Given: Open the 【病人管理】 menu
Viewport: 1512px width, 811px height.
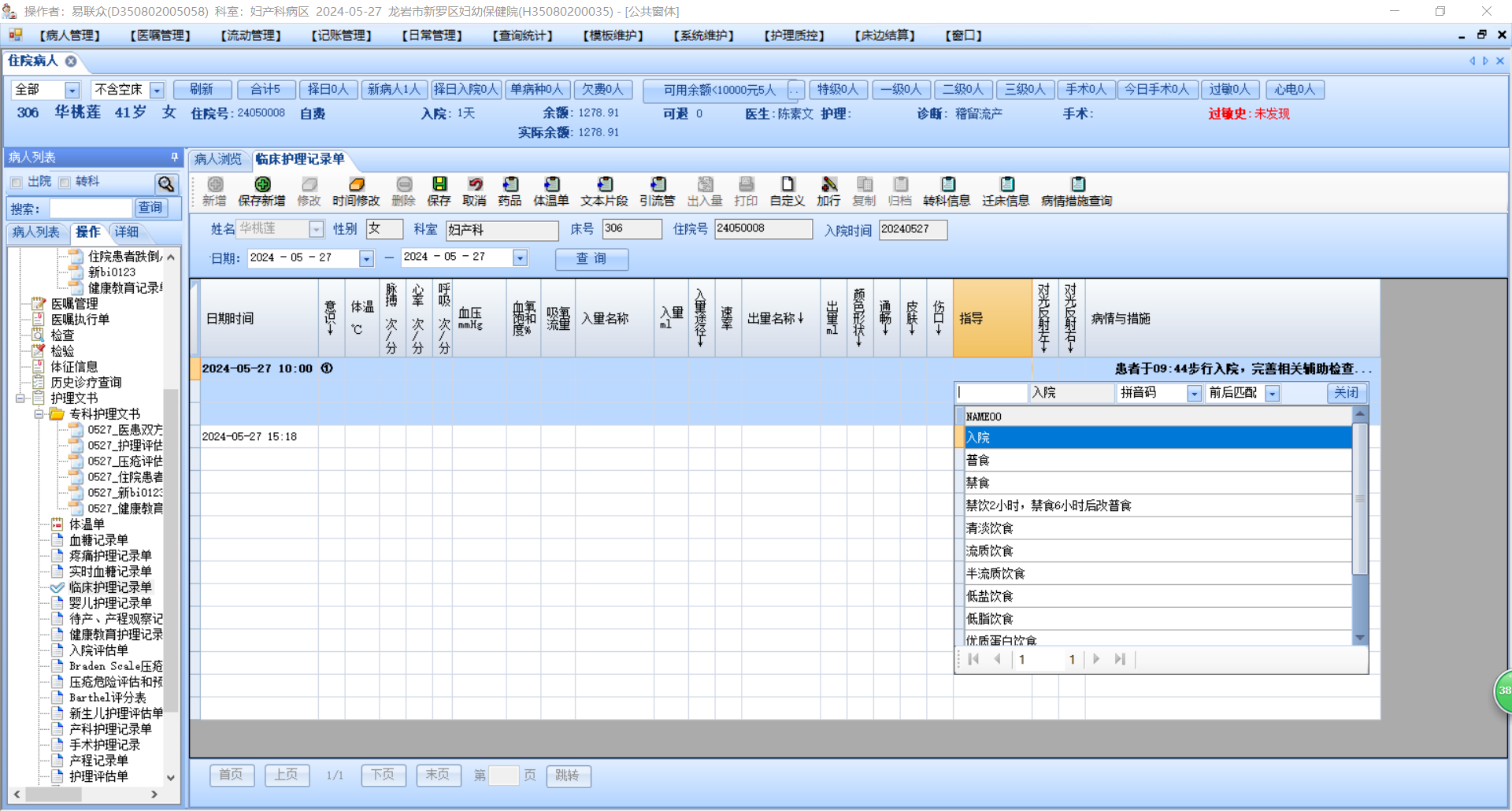Looking at the screenshot, I should (x=70, y=35).
